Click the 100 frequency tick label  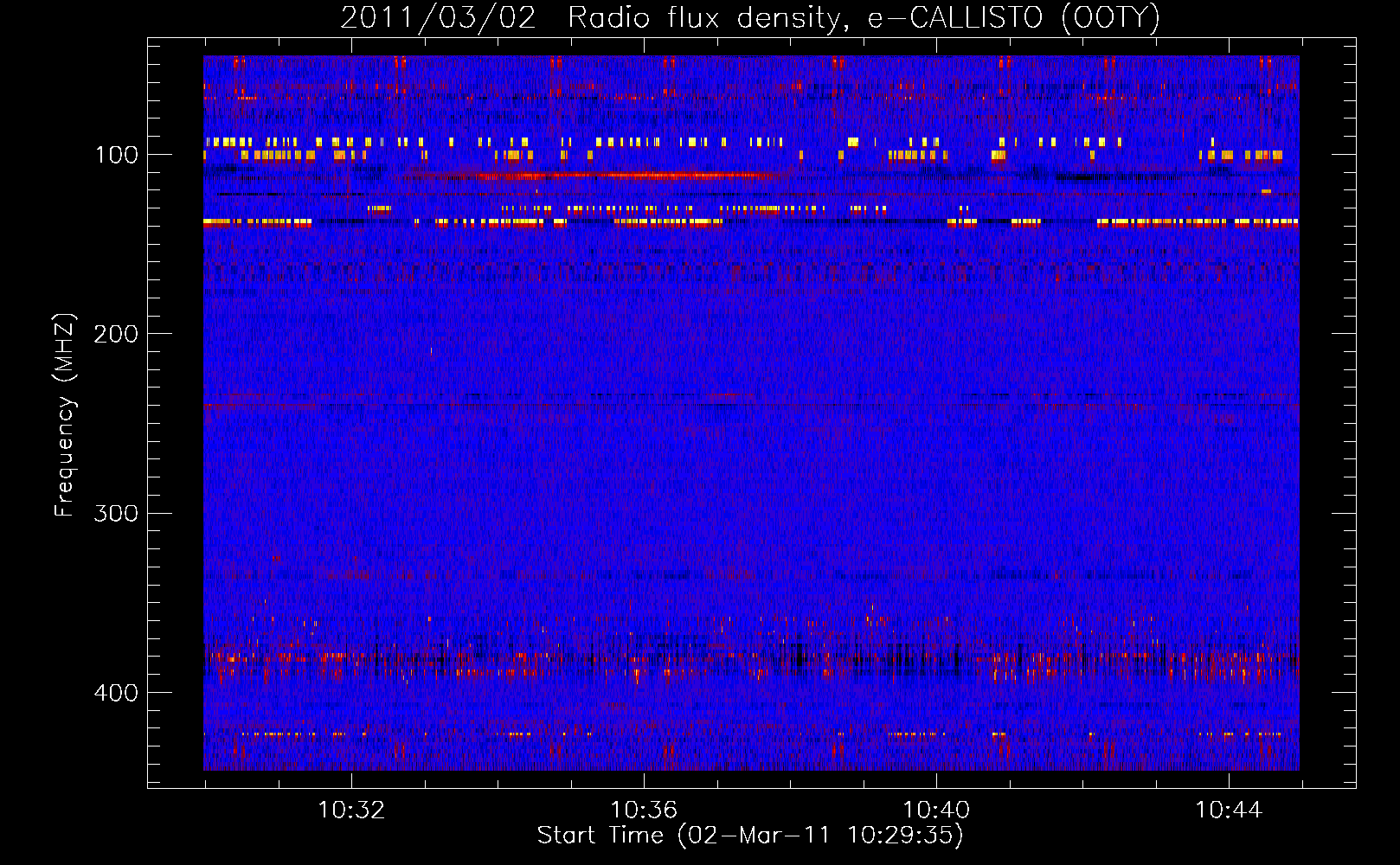click(116, 155)
